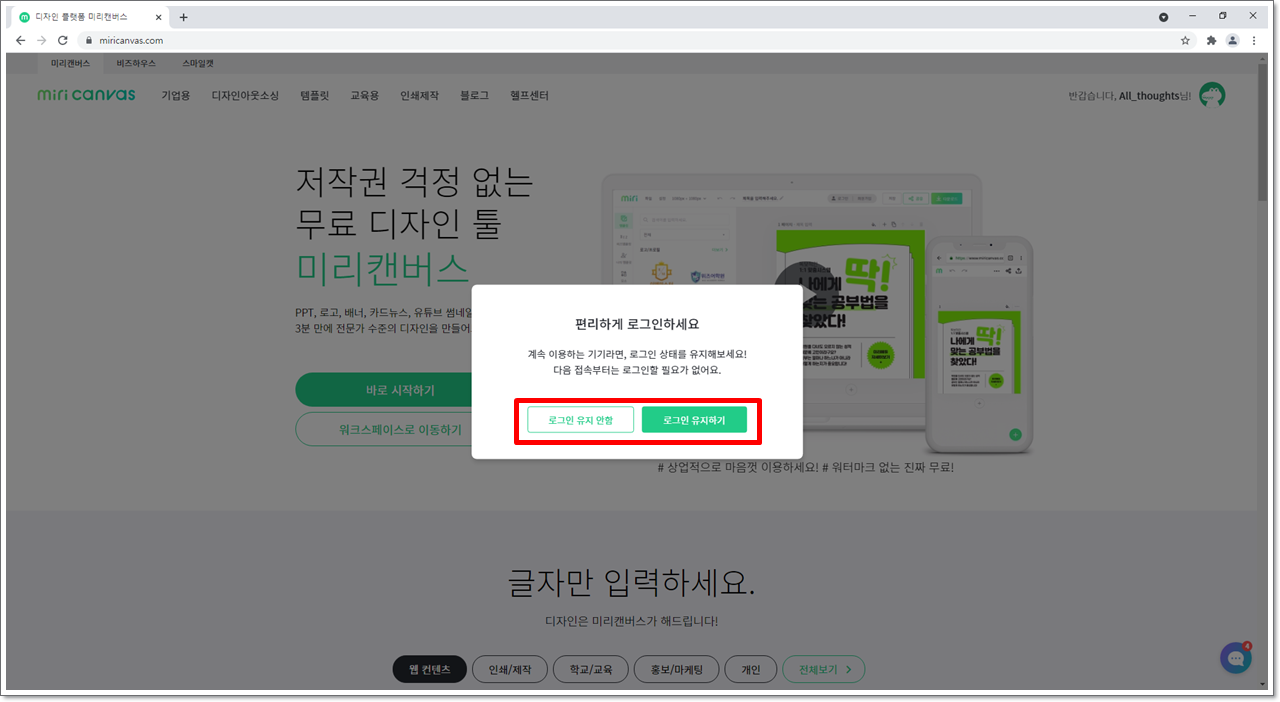Click 글자만 입력하세요 heading text
1280x702 pixels.
(631, 580)
